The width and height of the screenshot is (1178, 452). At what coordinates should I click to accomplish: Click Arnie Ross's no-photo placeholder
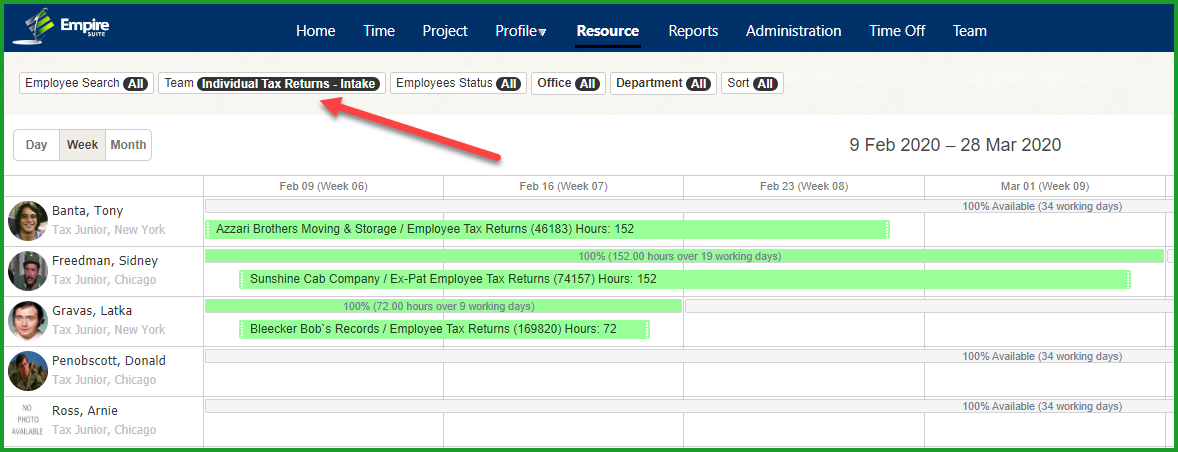pyautogui.click(x=28, y=420)
